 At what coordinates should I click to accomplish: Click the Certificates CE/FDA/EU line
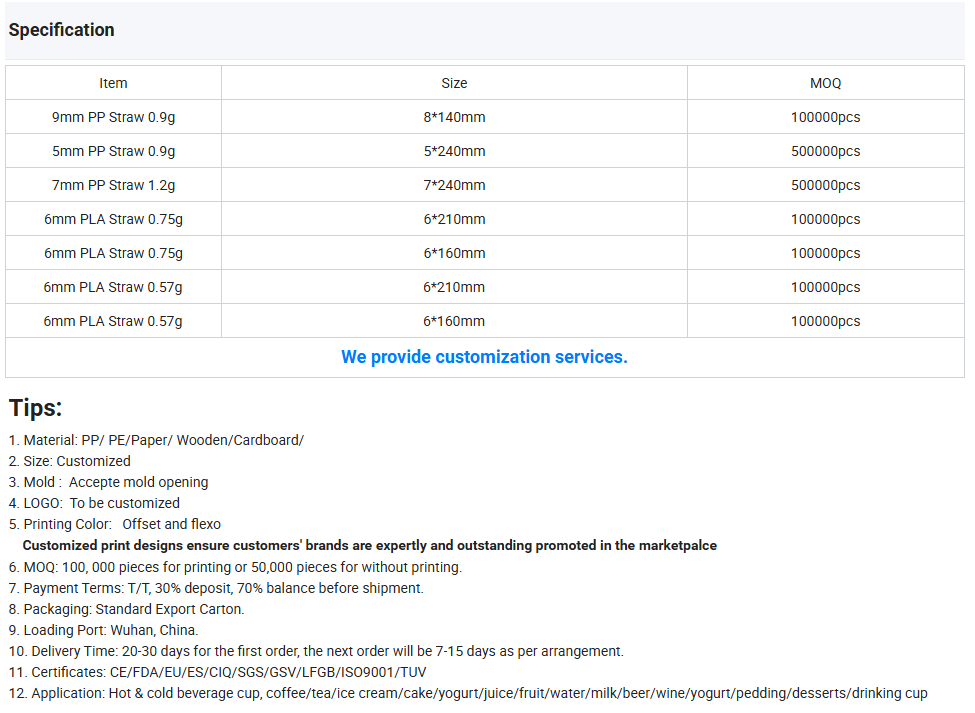(217, 673)
